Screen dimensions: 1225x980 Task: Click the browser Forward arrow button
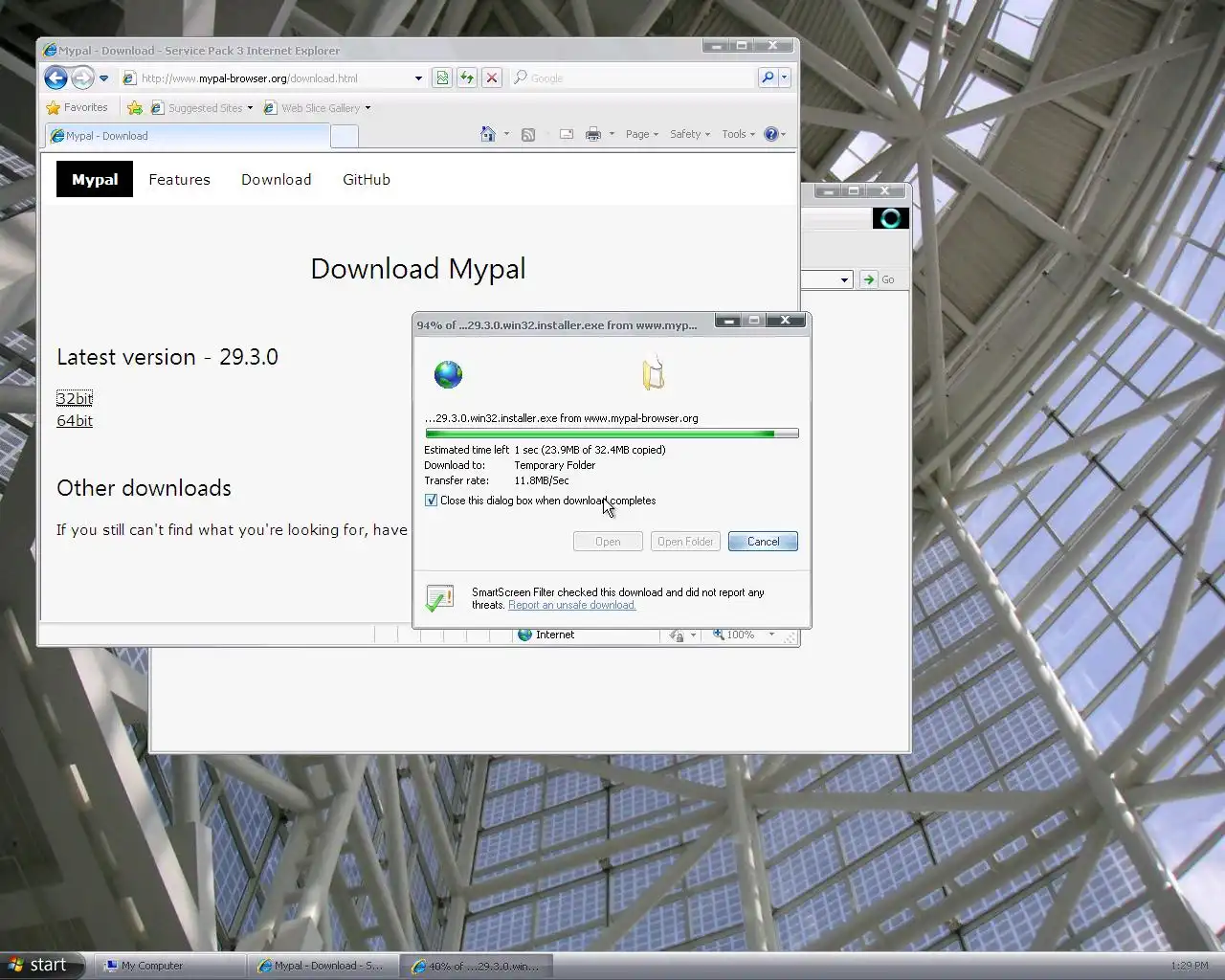point(83,78)
